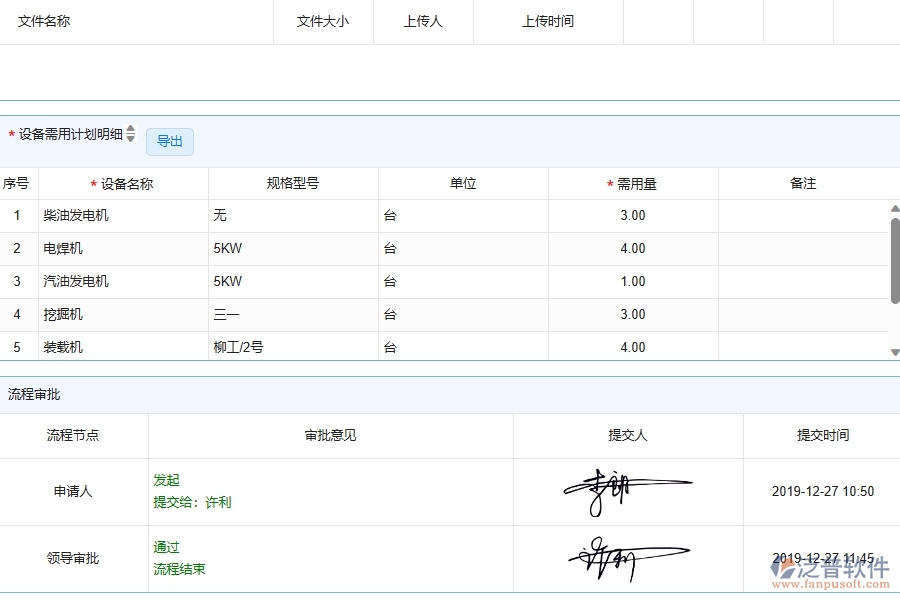Viewport: 900px width, 600px height.
Task: Click the 申请人 signature image
Action: 627,489
